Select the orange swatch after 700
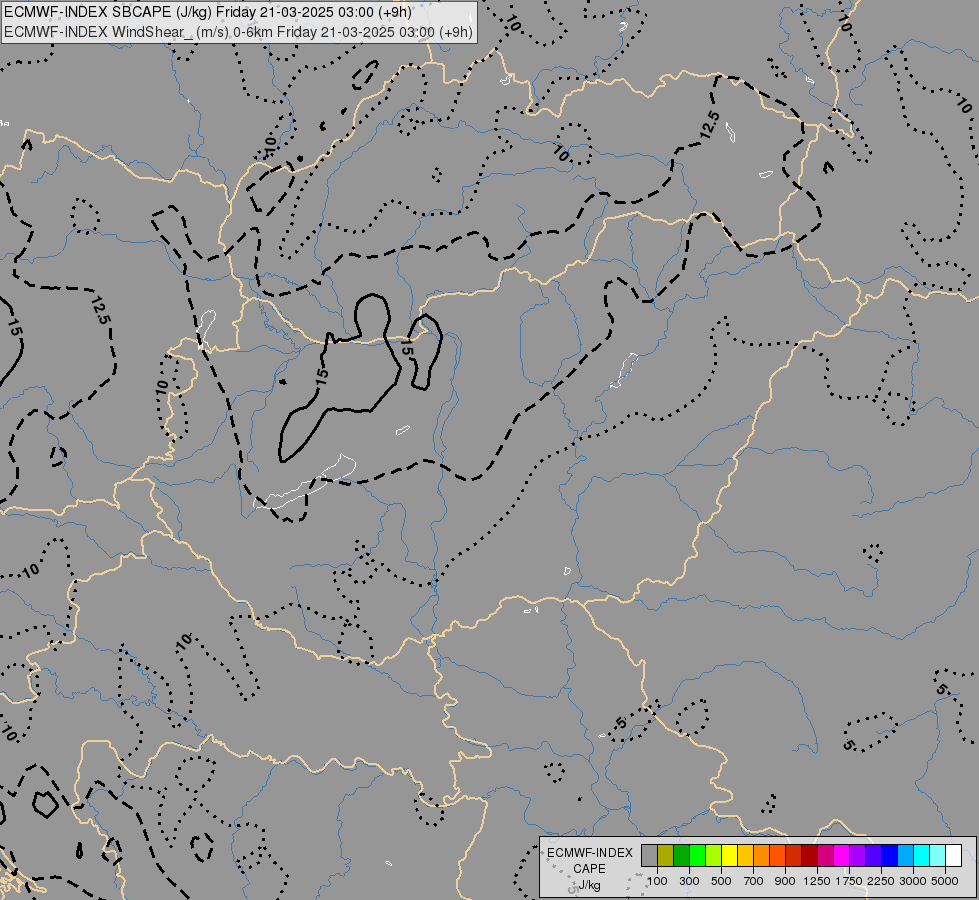The image size is (979, 900). tap(761, 856)
